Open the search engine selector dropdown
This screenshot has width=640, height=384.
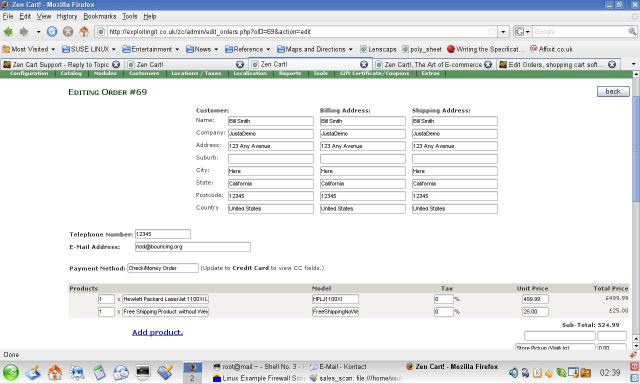522,31
